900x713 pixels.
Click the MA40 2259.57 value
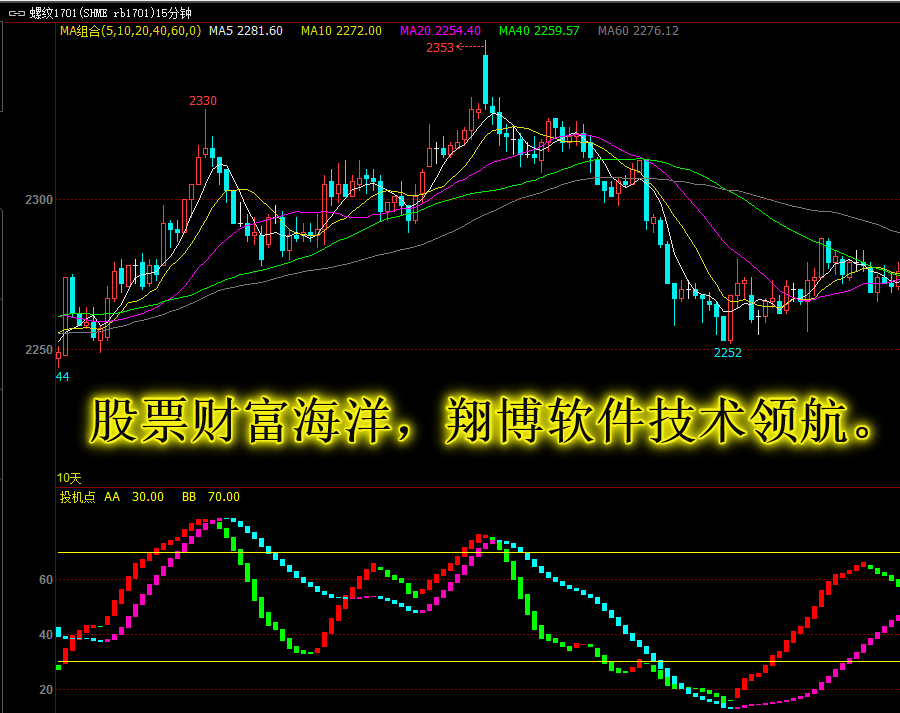tap(539, 31)
